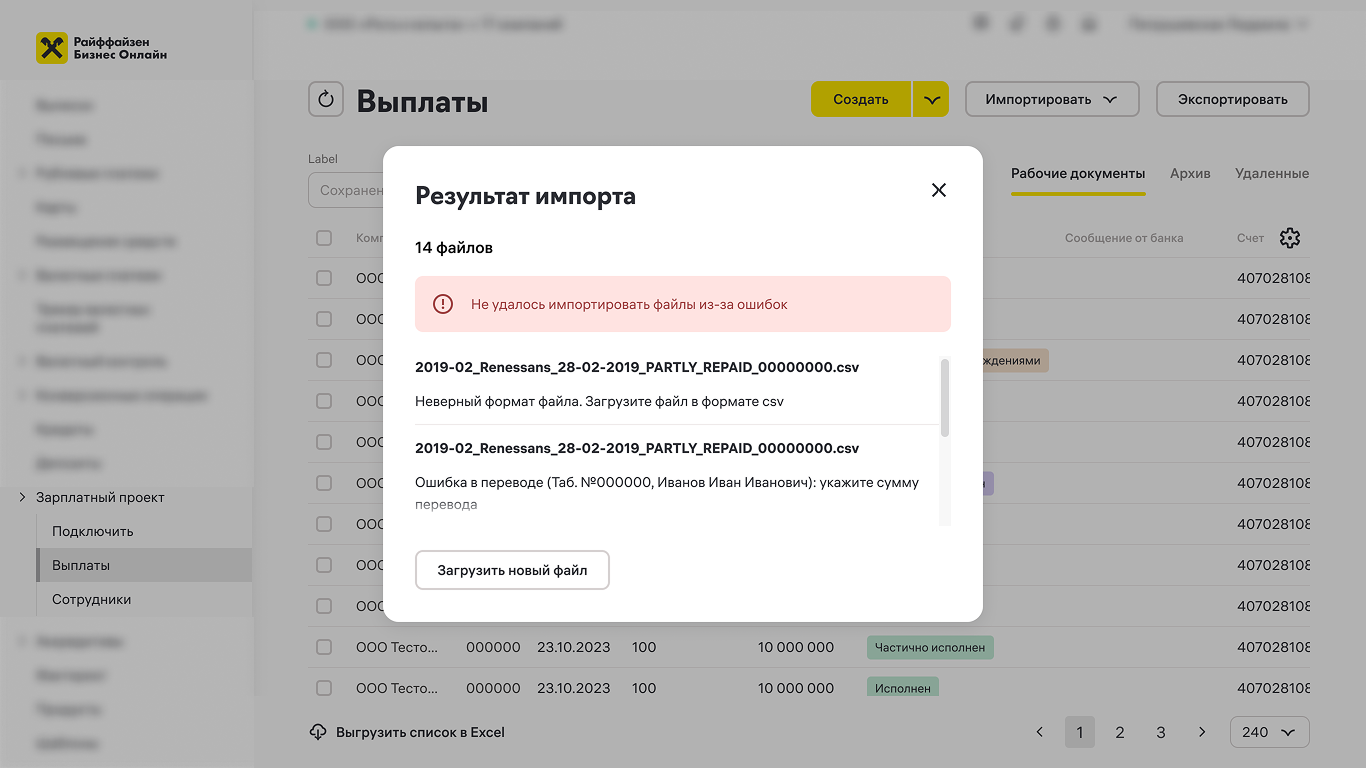The width and height of the screenshot is (1366, 768).
Task: Check the row with Частично исполнен status
Action: (x=324, y=647)
